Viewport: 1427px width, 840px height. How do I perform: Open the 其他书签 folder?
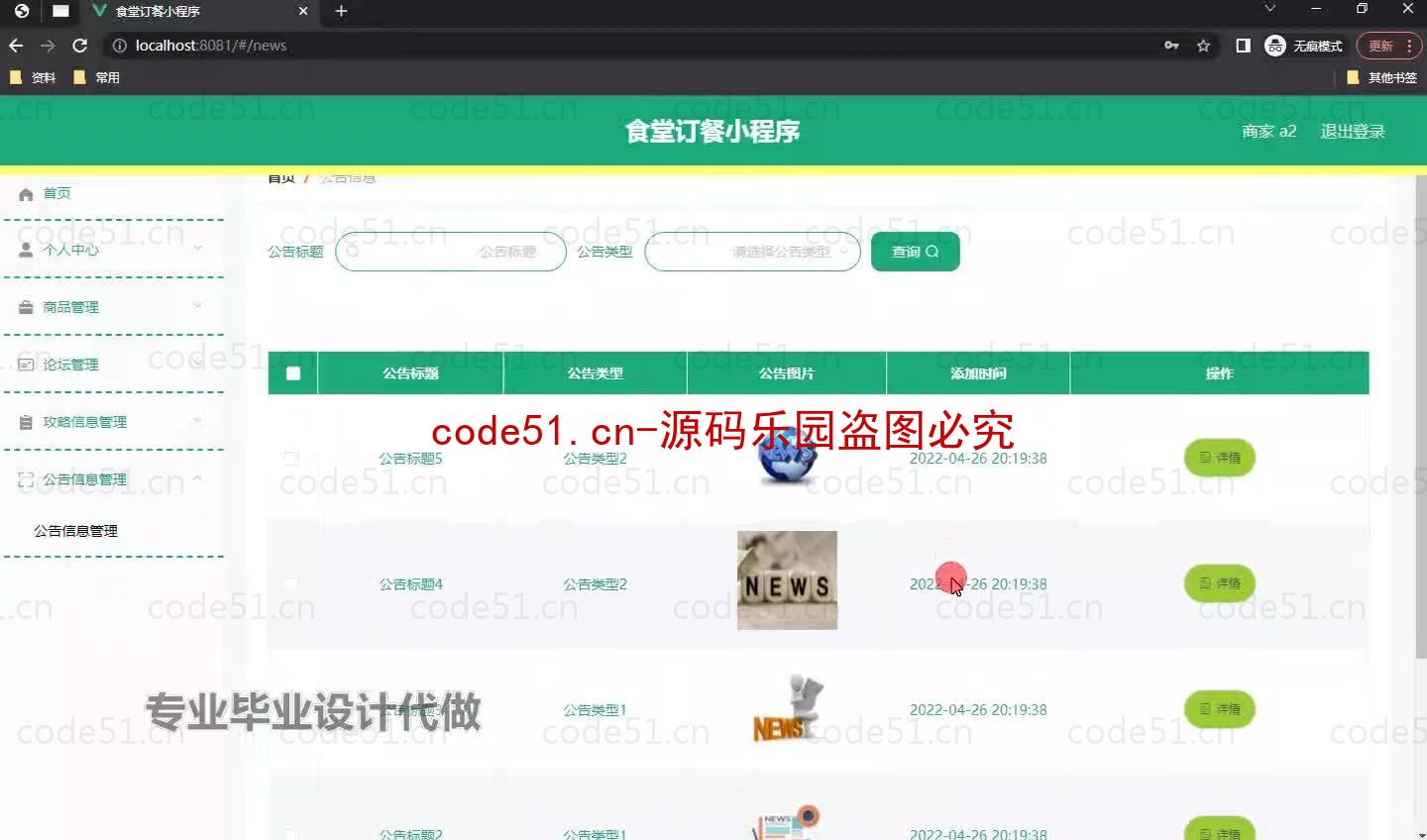[1381, 77]
